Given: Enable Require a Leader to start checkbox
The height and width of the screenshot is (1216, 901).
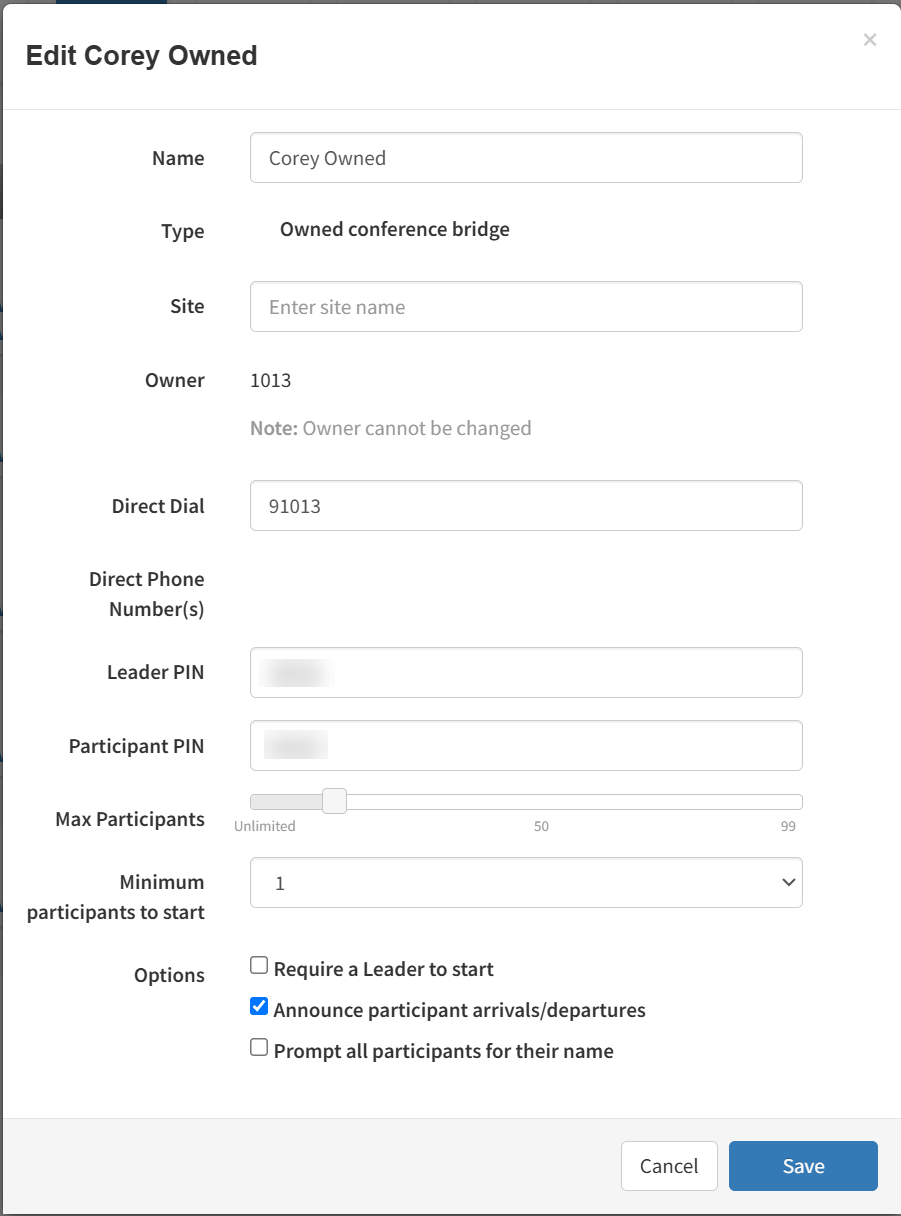Looking at the screenshot, I should click(259, 966).
